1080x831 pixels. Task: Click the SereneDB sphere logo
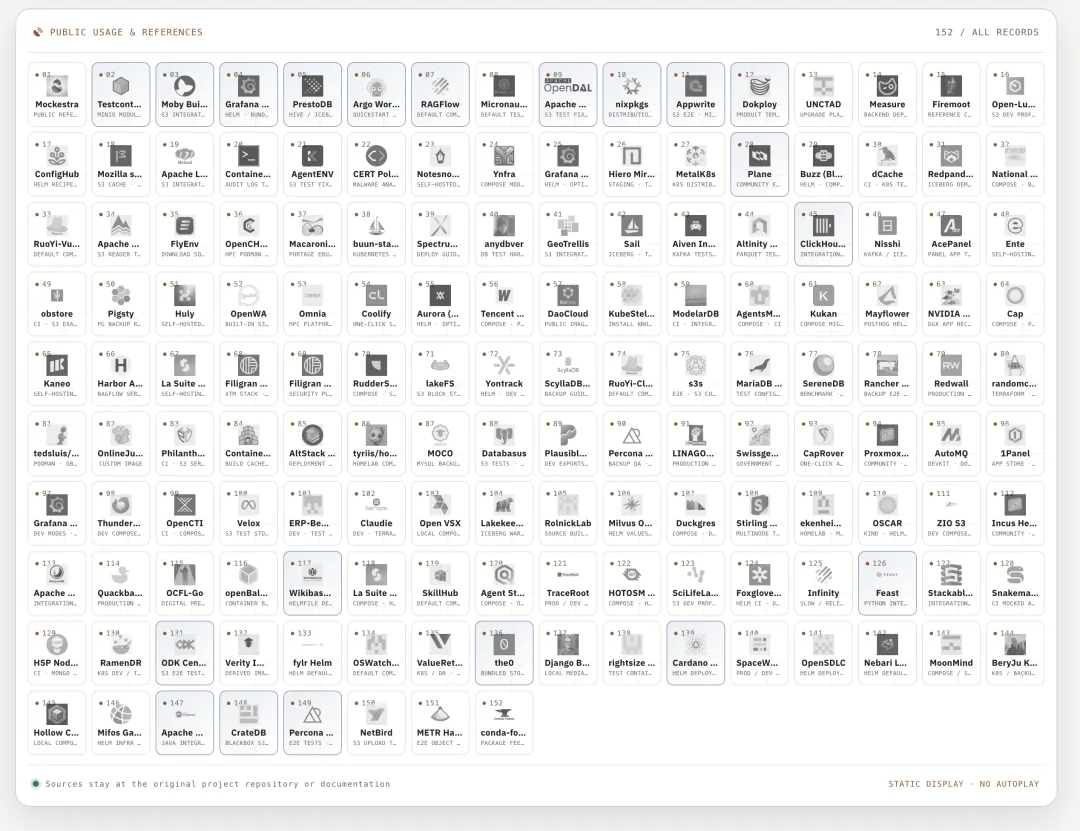823,365
